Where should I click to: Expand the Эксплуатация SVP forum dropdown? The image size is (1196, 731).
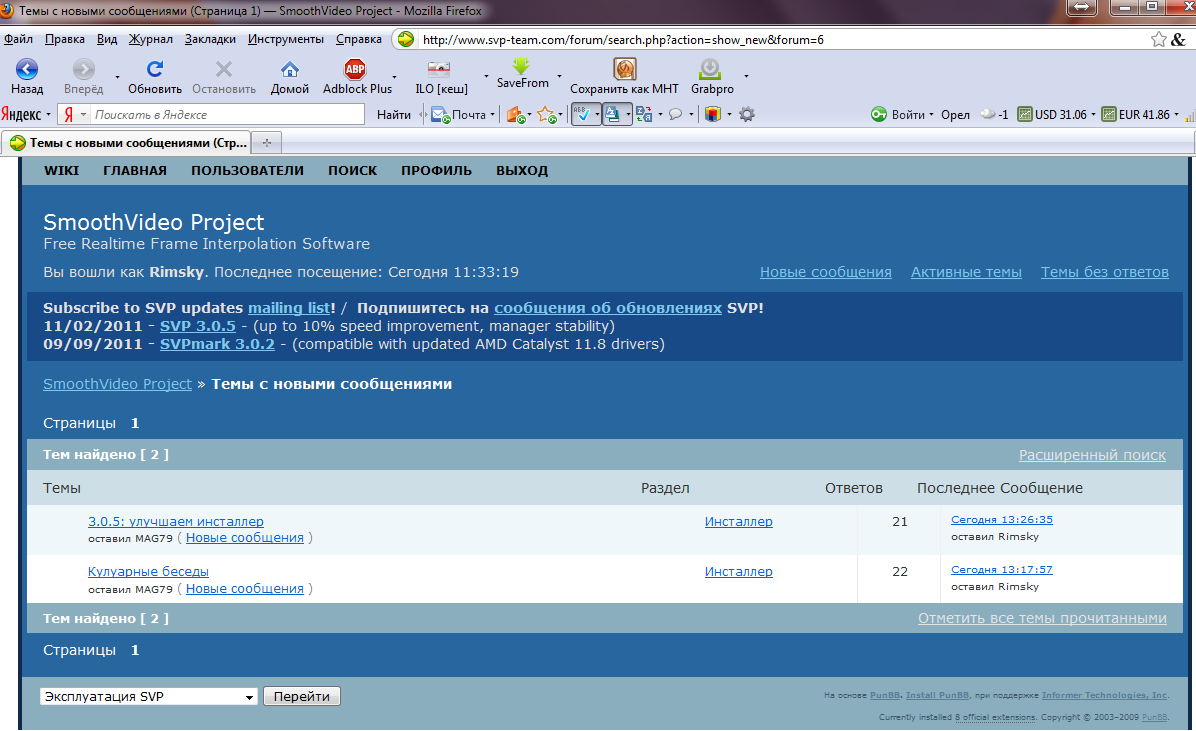coord(149,696)
